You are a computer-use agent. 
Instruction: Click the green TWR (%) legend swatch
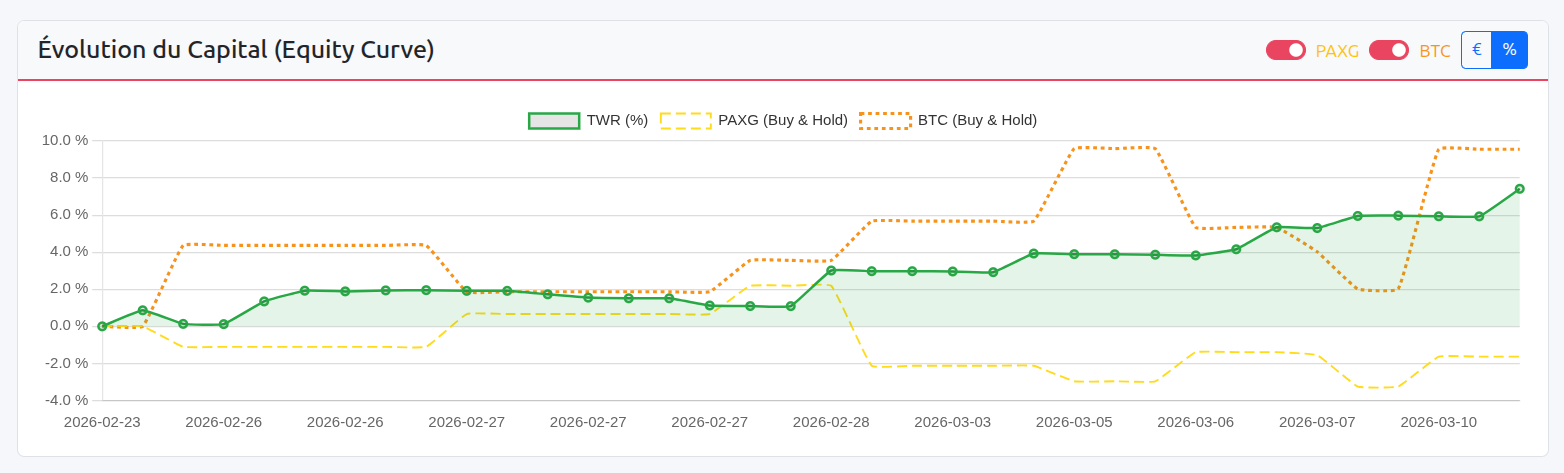(553, 120)
